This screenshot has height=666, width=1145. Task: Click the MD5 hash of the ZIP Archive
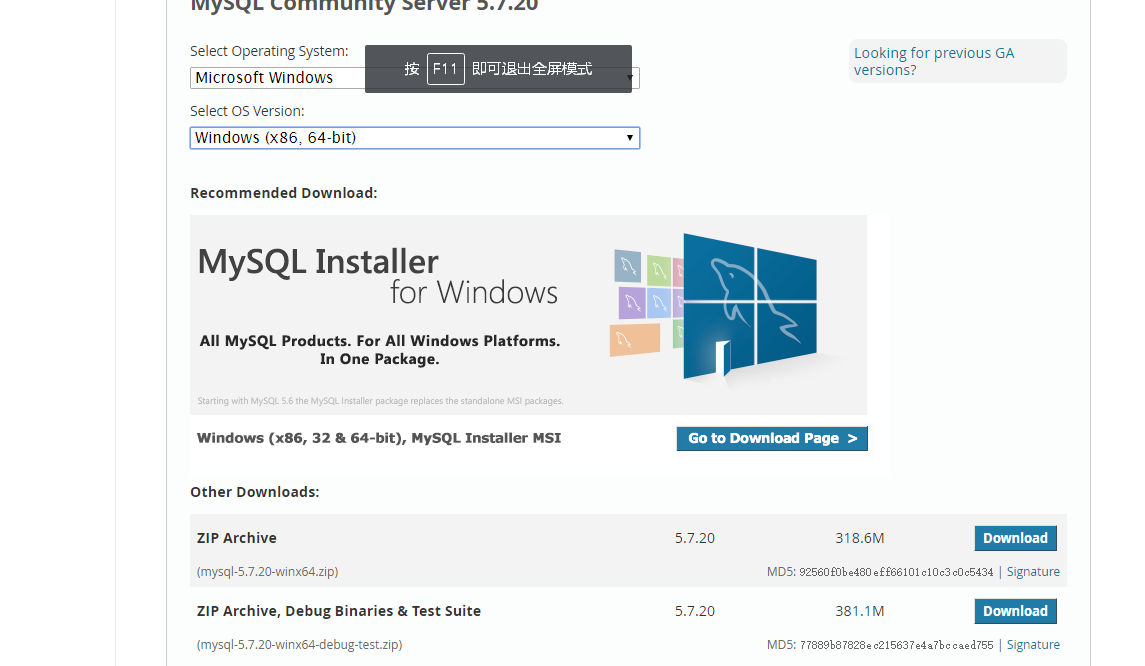pos(896,572)
